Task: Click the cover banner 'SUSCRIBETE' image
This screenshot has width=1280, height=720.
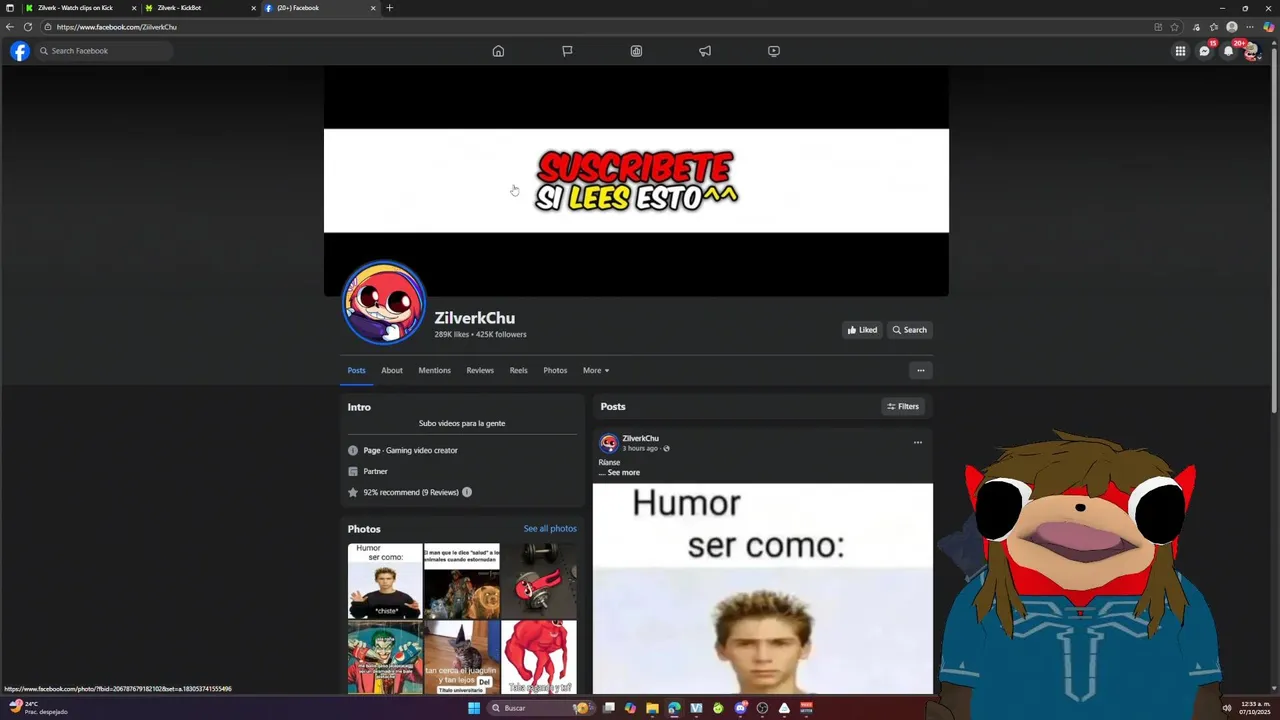Action: (x=636, y=181)
